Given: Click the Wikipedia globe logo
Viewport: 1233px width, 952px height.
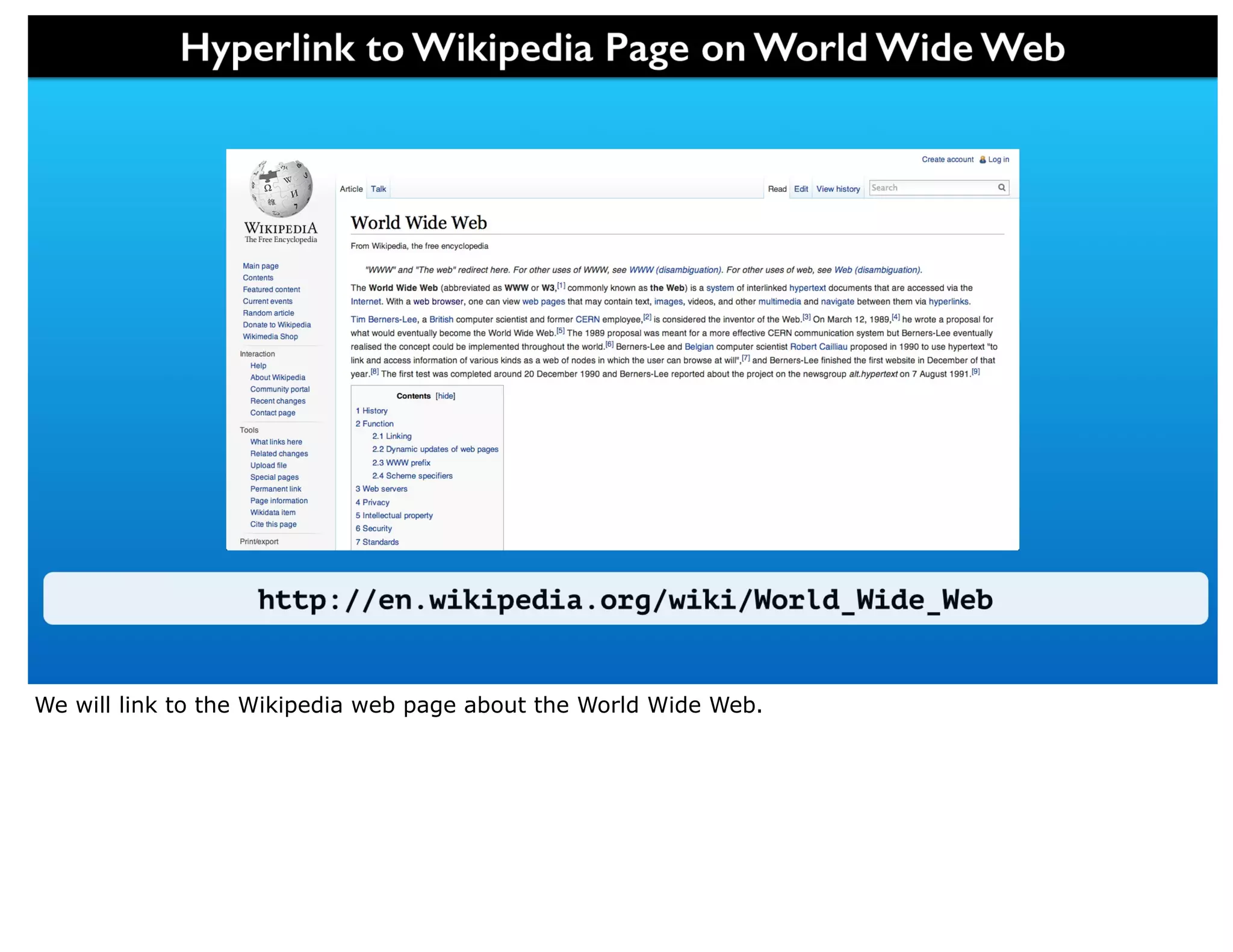Looking at the screenshot, I should tap(281, 189).
